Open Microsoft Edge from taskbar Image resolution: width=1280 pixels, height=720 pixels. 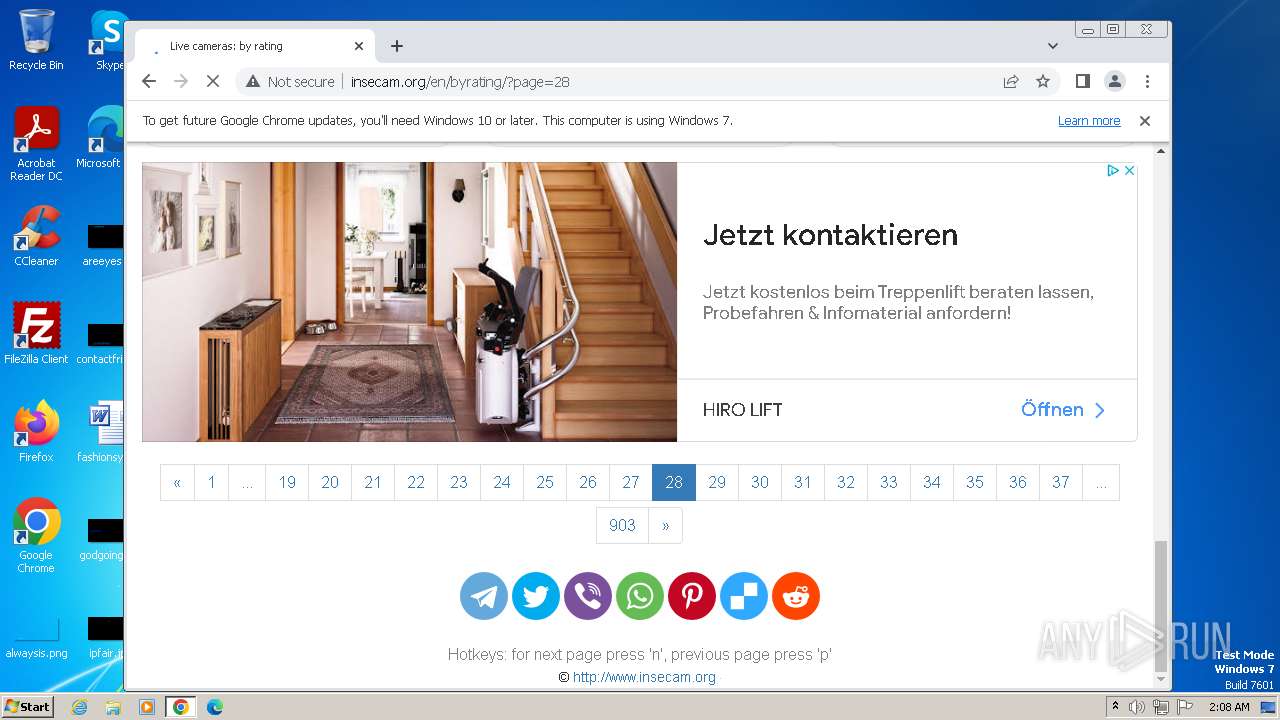(214, 707)
